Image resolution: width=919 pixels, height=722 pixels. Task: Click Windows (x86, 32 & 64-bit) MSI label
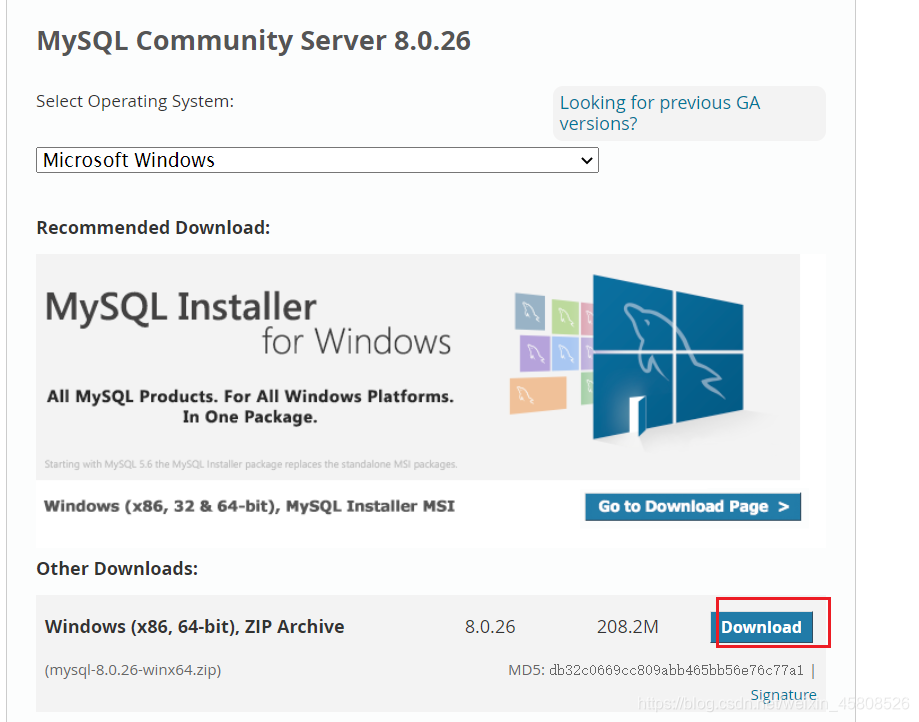coord(249,506)
